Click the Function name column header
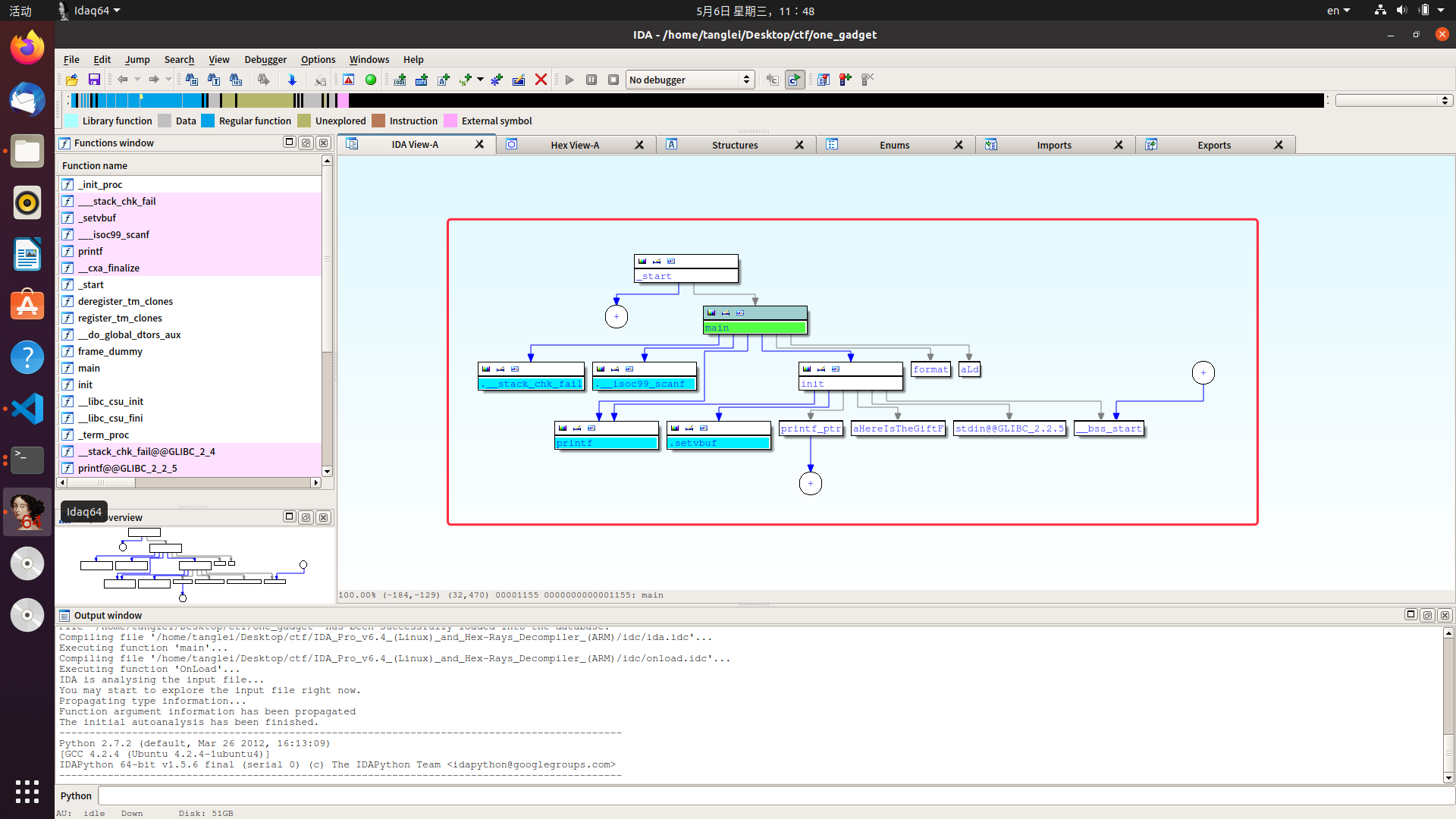This screenshot has width=1456, height=819. 95,165
